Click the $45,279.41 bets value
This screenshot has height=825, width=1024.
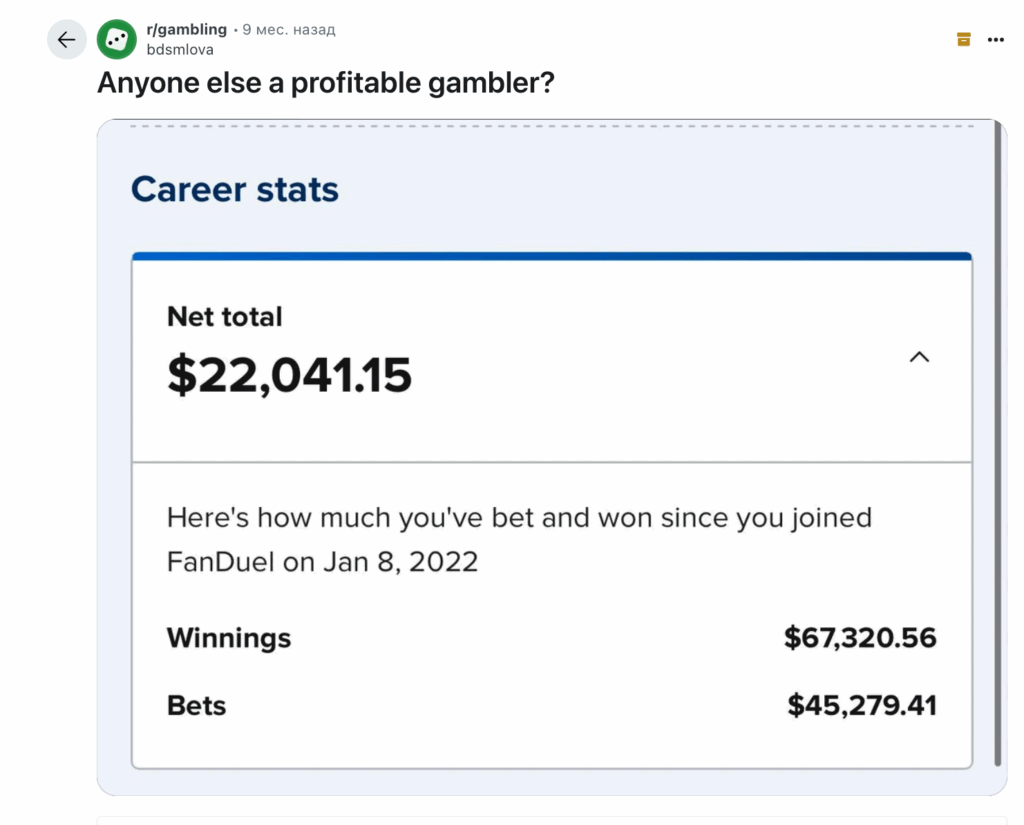point(861,706)
